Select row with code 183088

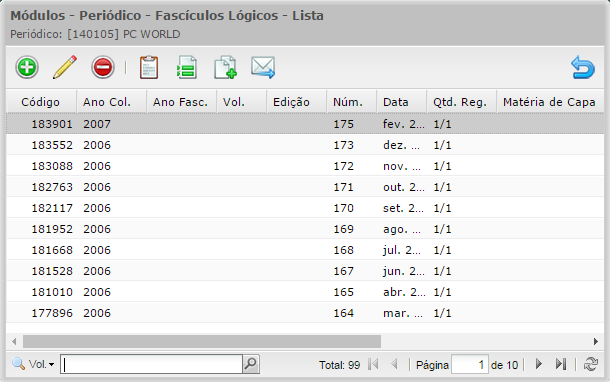(305, 166)
